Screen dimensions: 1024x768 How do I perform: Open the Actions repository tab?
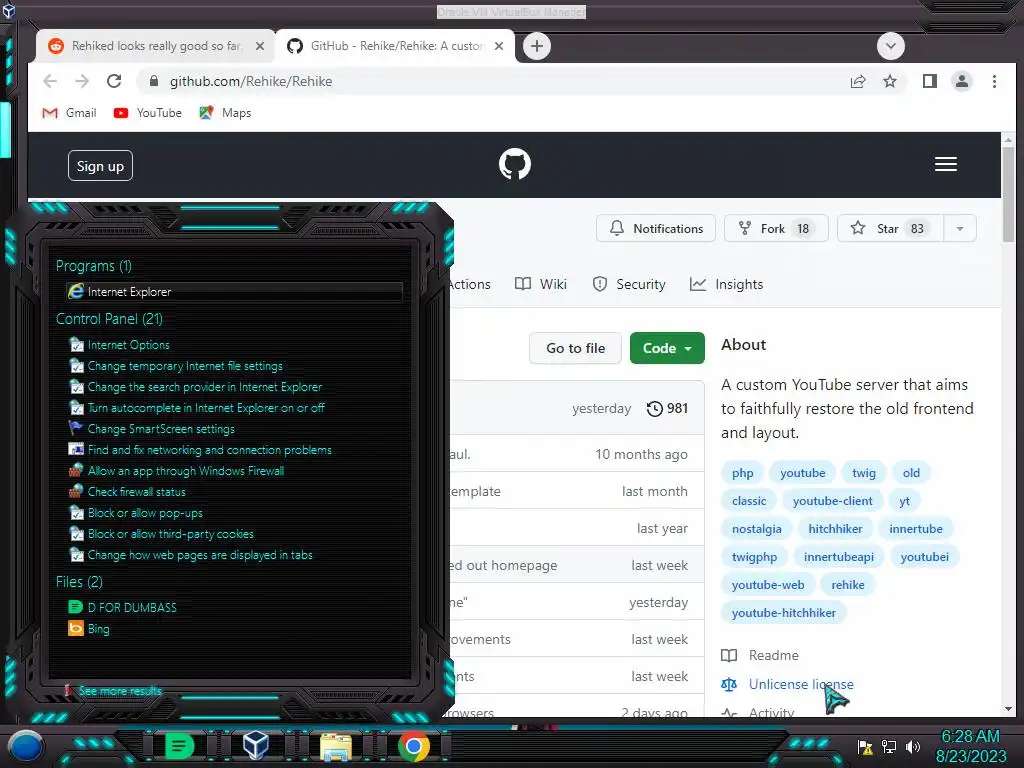tap(470, 284)
